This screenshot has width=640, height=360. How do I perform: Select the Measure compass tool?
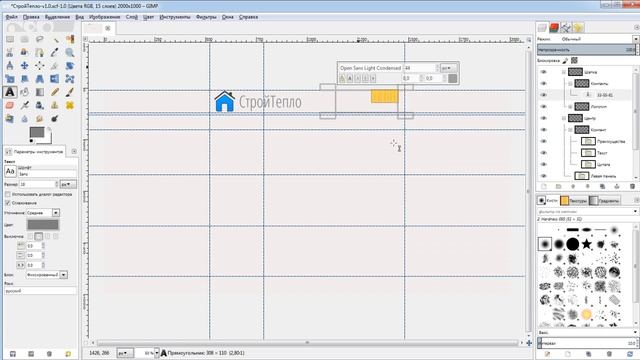(10, 65)
